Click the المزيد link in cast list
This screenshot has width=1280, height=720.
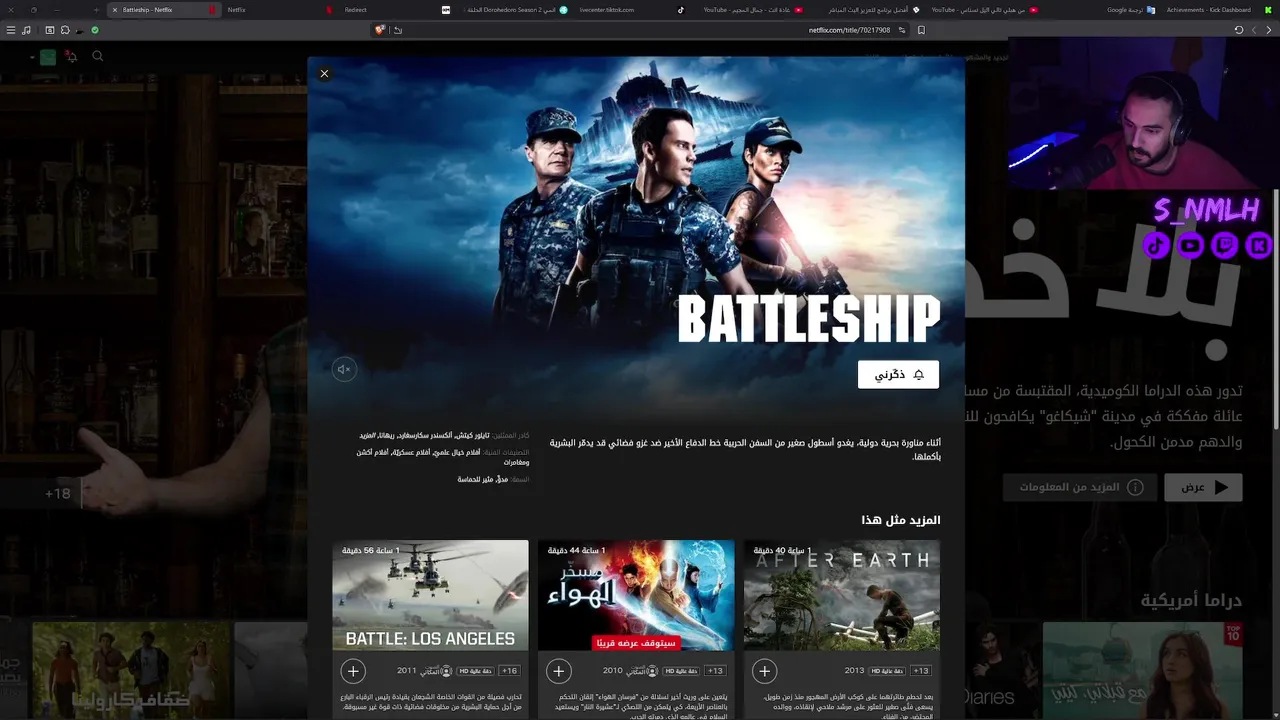tap(369, 436)
